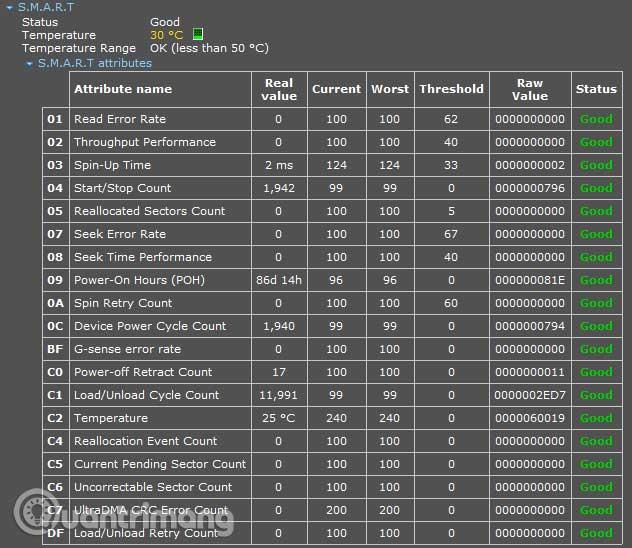This screenshot has width=632, height=548.
Task: Click the 25 °C real value
Action: [x=279, y=418]
